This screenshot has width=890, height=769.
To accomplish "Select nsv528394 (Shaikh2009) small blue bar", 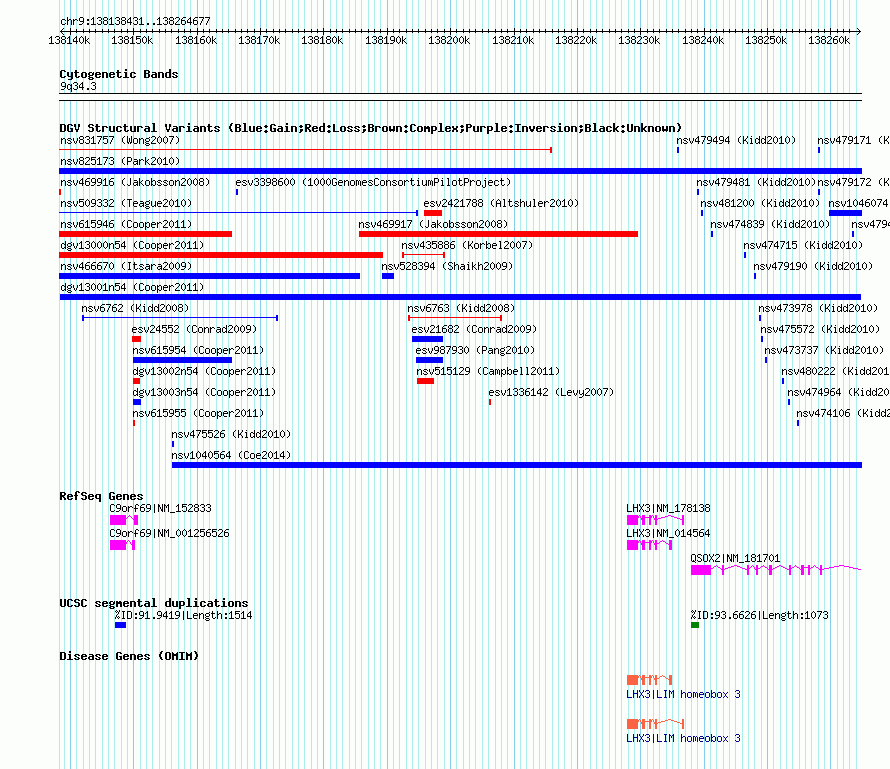I will [x=388, y=276].
